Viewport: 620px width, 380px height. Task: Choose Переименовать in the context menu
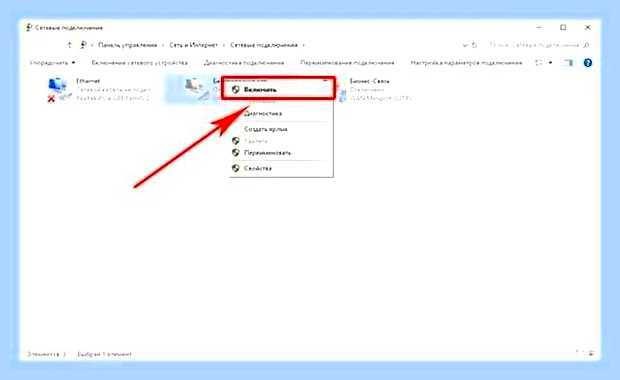[268, 153]
